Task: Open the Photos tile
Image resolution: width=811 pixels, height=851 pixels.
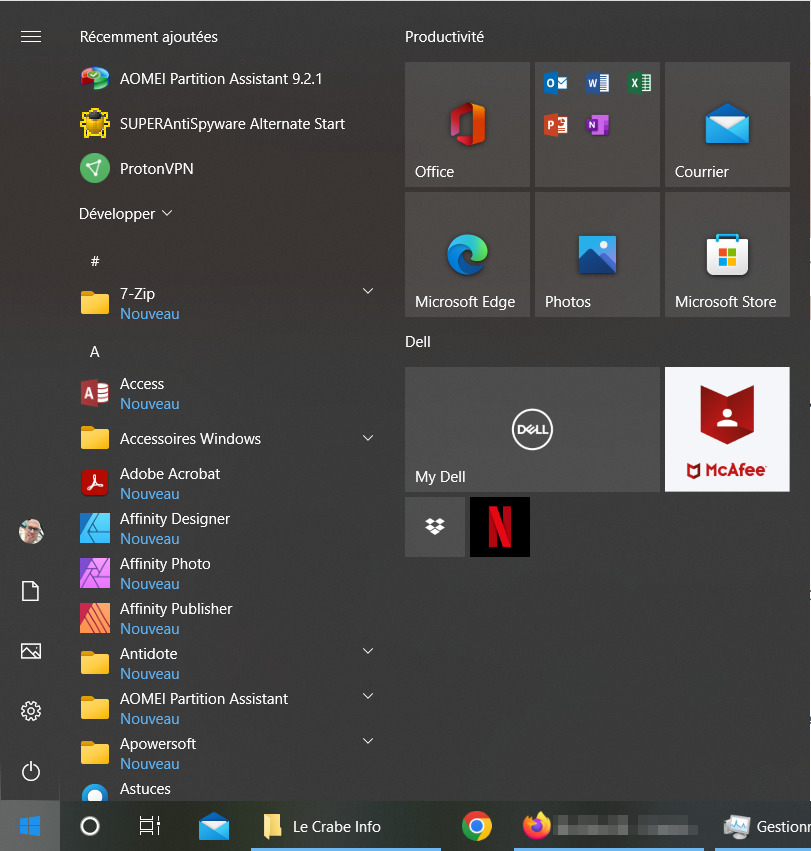Action: (x=597, y=255)
